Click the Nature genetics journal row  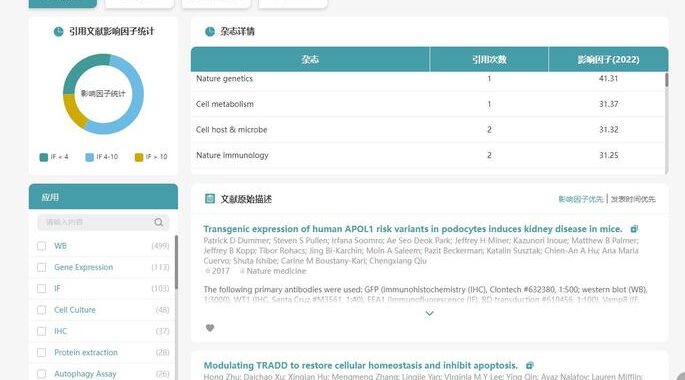point(428,79)
